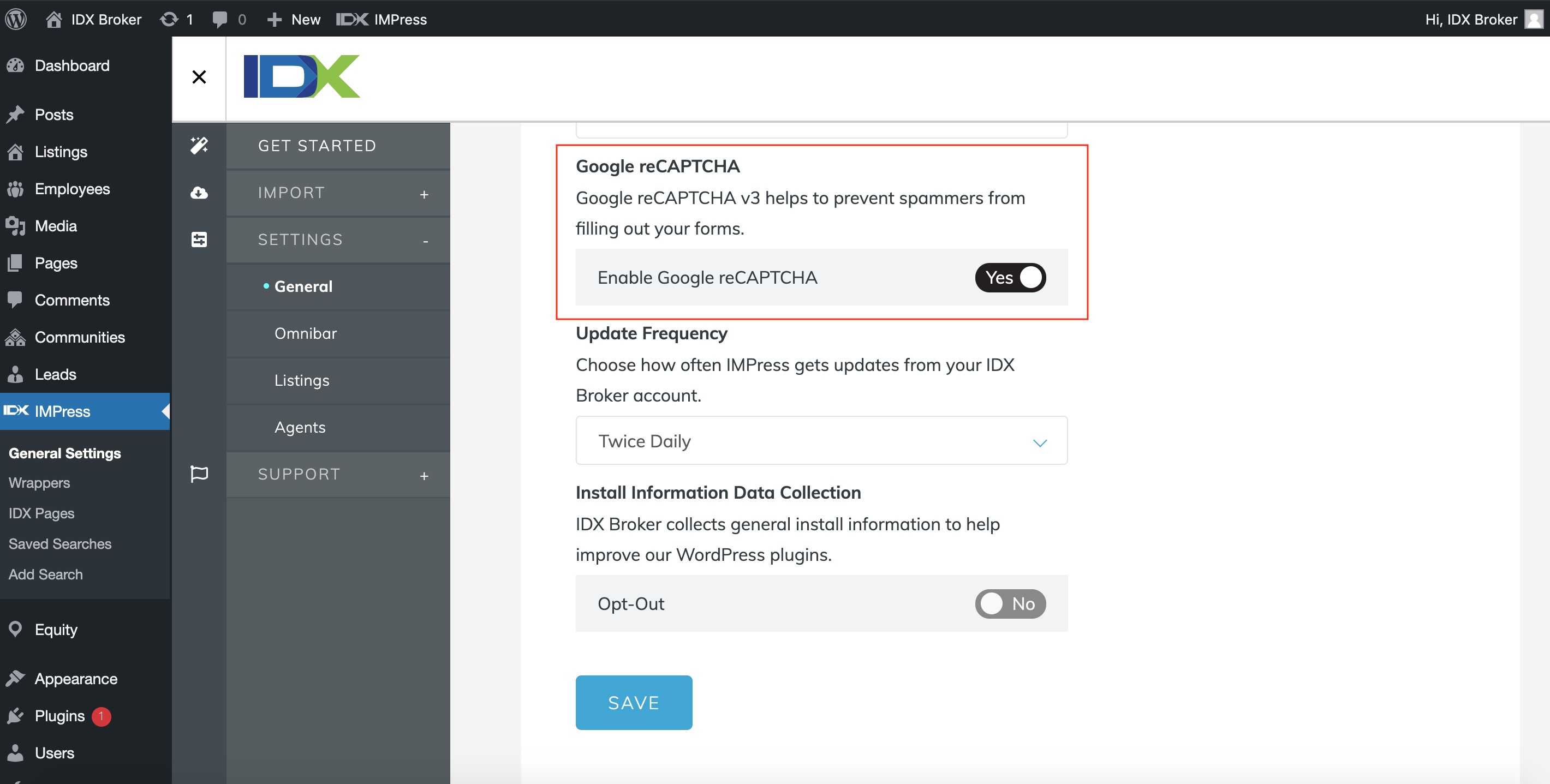
Task: Open Plugins in WordPress sidebar
Action: pos(86,716)
